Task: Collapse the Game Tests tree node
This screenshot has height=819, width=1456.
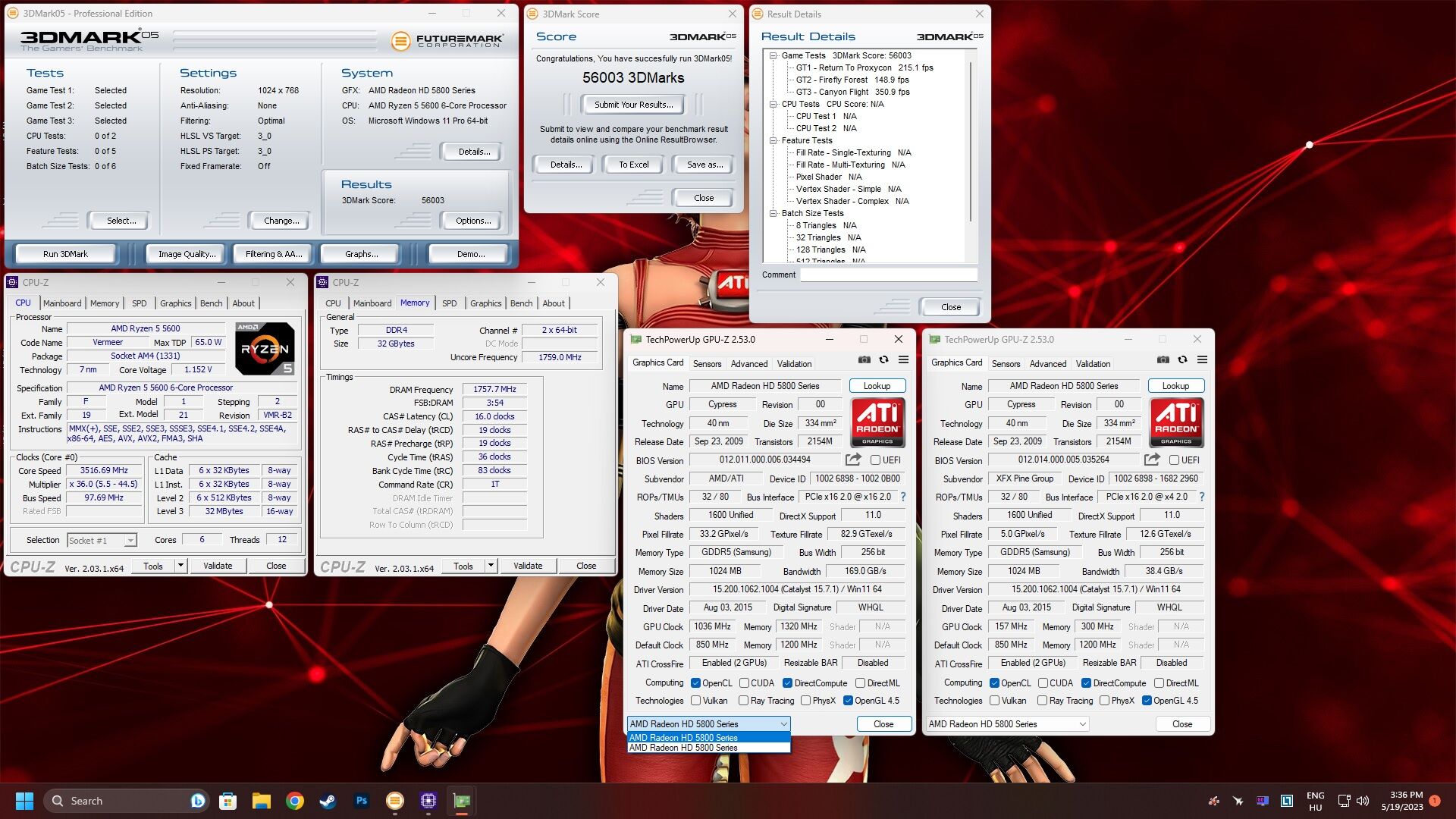Action: [x=773, y=55]
